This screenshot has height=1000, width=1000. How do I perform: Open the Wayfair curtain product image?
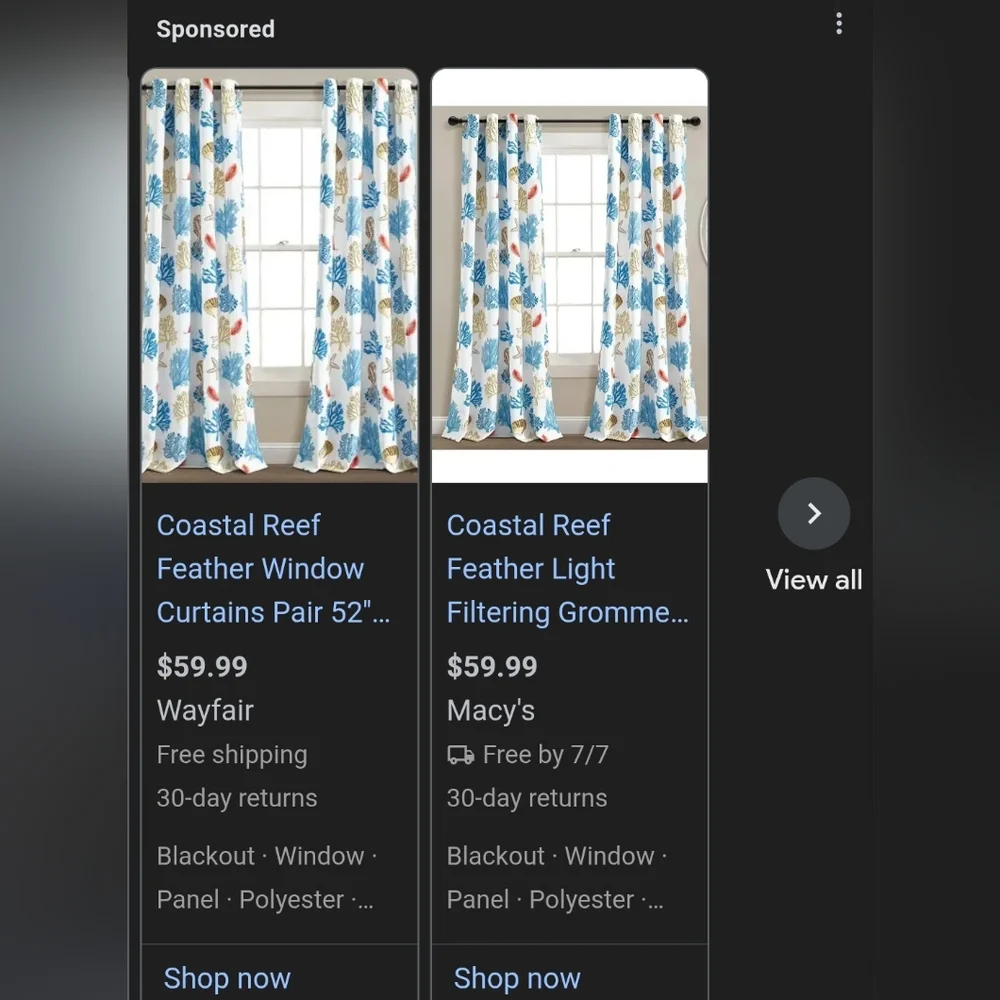click(279, 276)
